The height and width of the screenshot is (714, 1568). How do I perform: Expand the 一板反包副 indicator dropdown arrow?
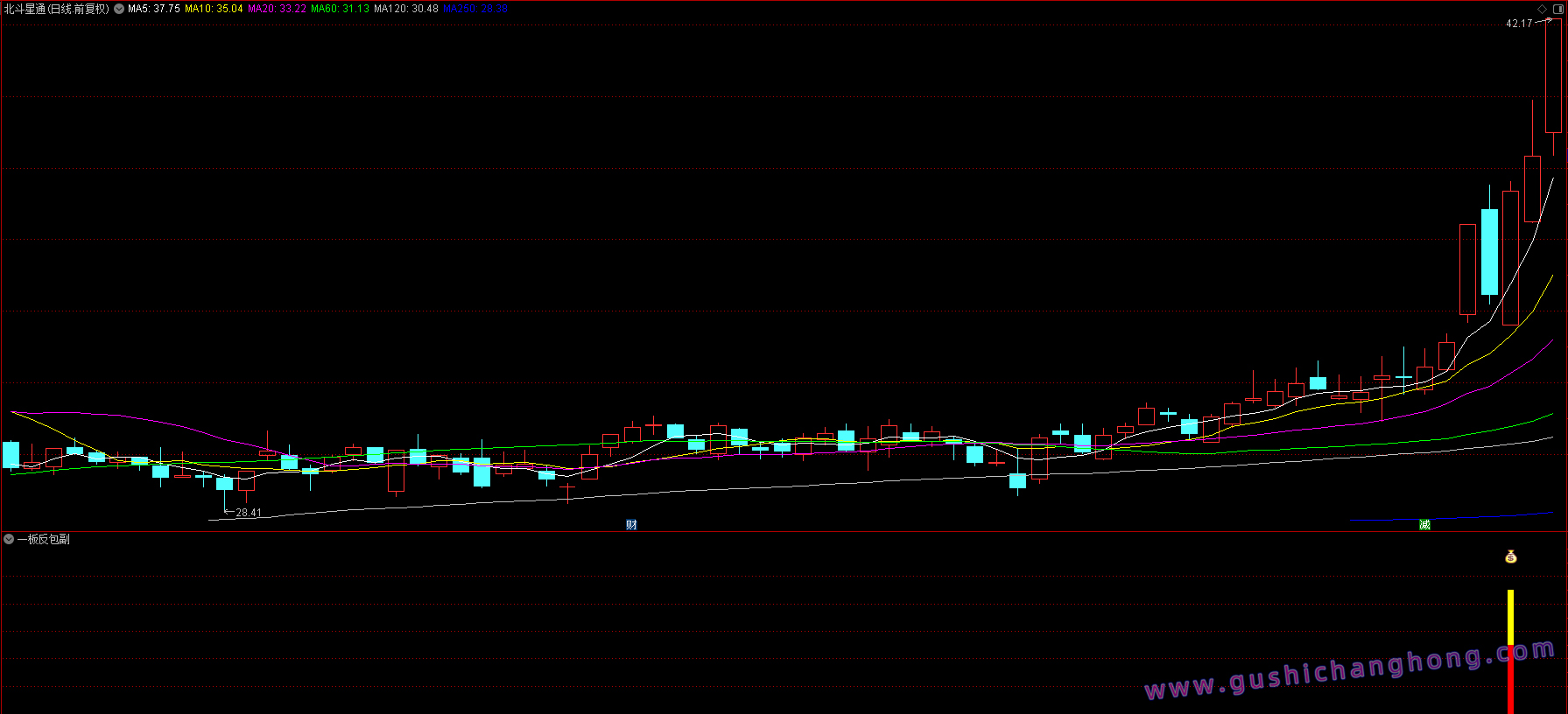tap(9, 539)
